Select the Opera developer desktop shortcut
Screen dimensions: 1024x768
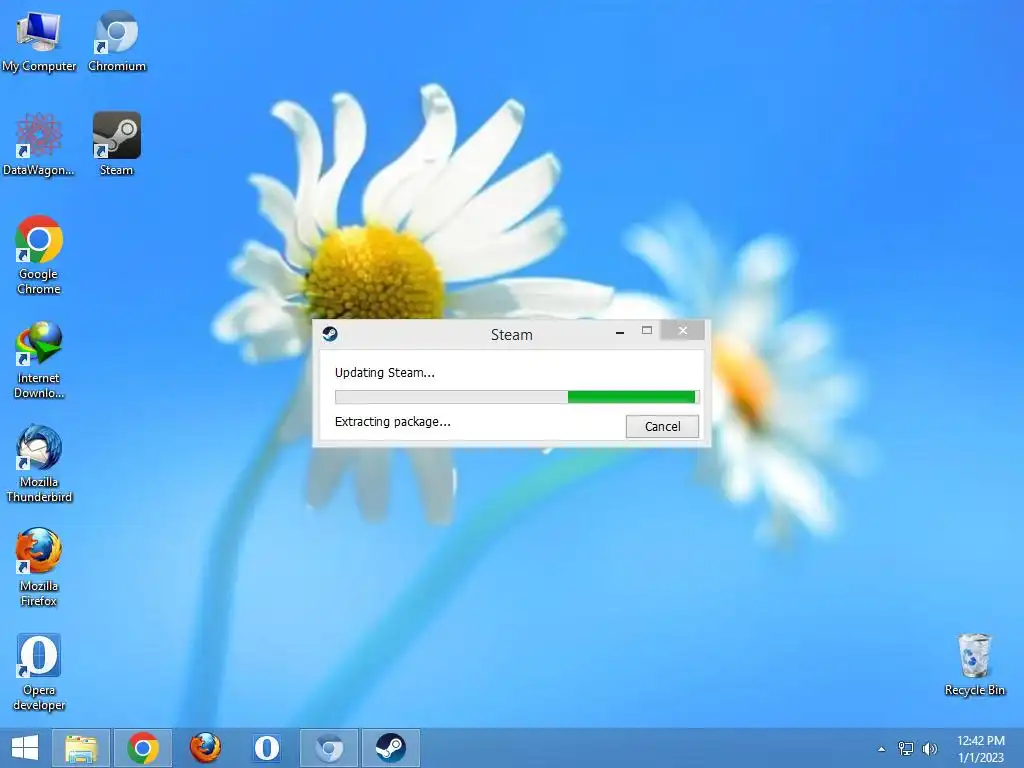39,672
